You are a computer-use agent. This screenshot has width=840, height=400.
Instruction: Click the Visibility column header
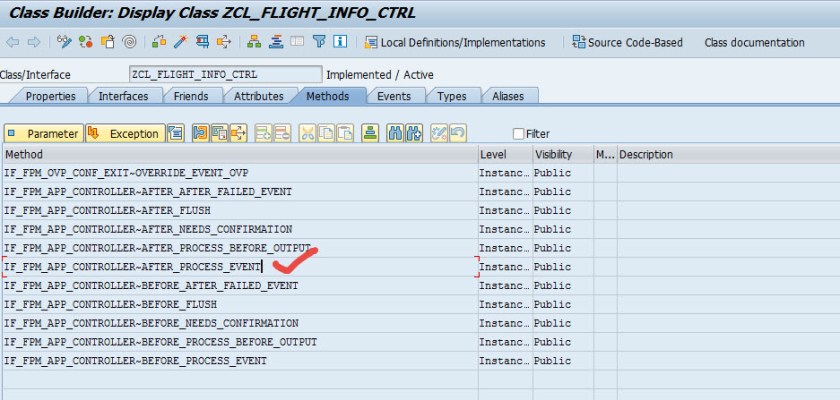point(562,155)
